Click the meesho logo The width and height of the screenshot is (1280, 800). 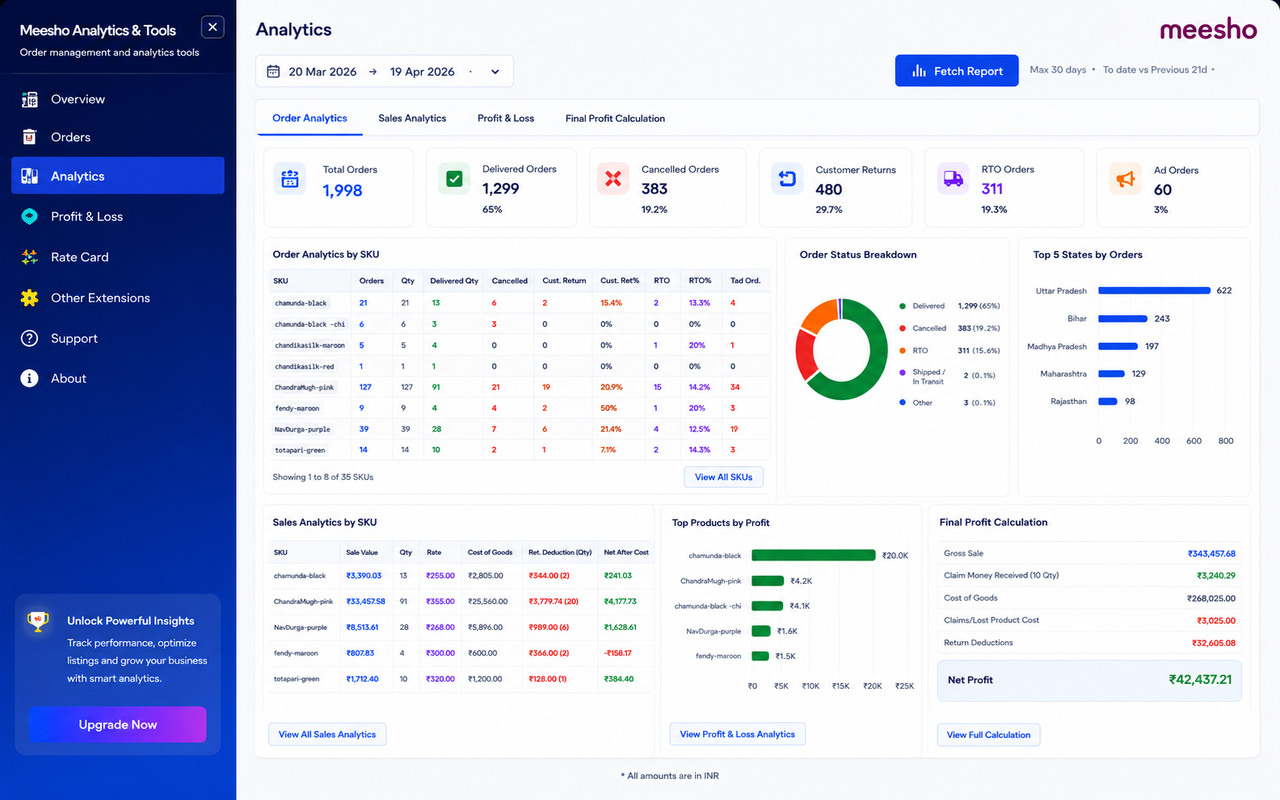click(x=1208, y=30)
